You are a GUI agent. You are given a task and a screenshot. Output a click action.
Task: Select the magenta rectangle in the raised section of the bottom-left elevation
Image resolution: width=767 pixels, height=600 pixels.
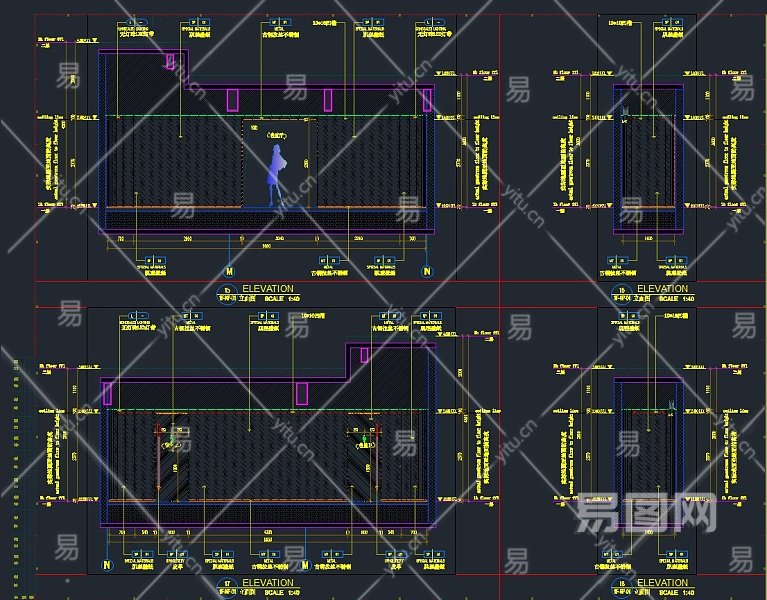tap(364, 355)
